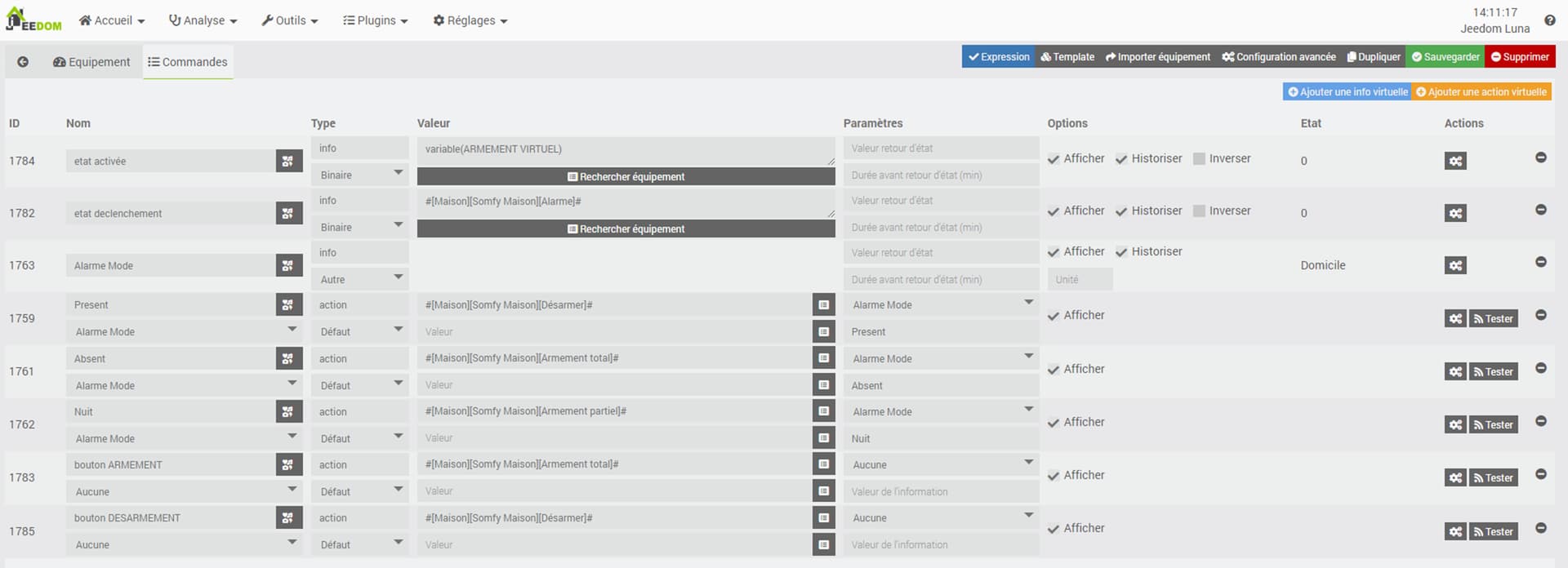Click 'Ajouter une info virtuelle' button
The width and height of the screenshot is (1568, 568).
pos(1347,92)
